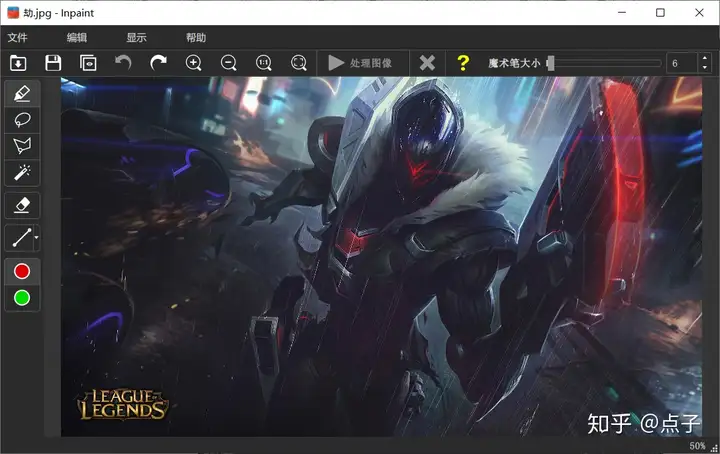This screenshot has height=454, width=720.
Task: Increase the magic pen size stepper
Action: (705, 58)
